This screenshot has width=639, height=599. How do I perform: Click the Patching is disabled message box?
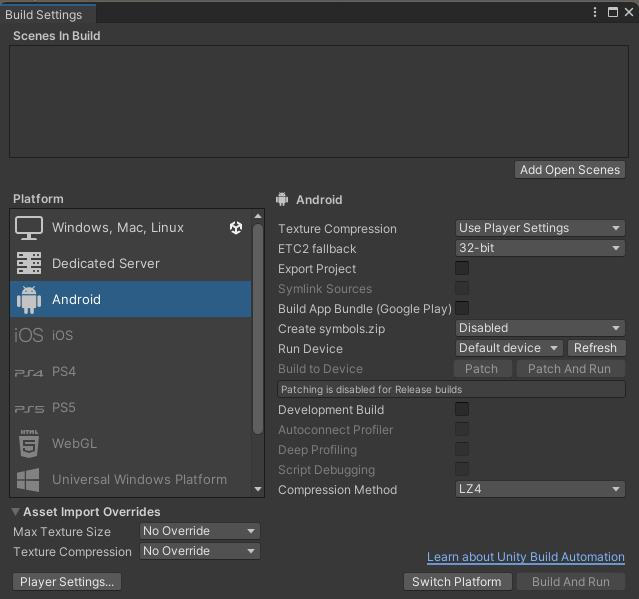(x=451, y=389)
